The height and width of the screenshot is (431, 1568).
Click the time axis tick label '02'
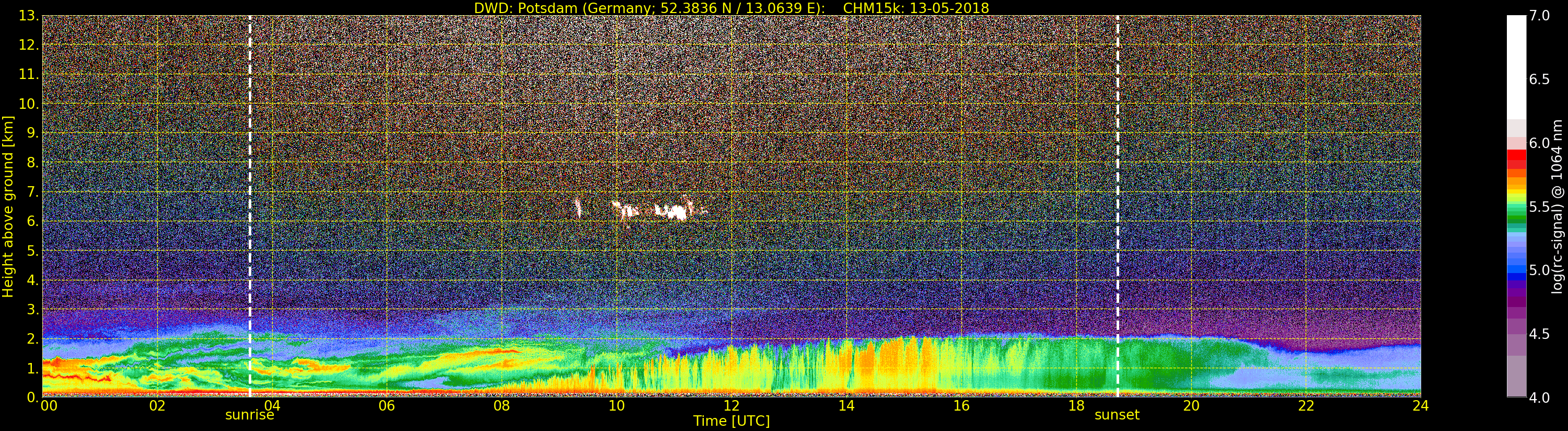point(157,405)
